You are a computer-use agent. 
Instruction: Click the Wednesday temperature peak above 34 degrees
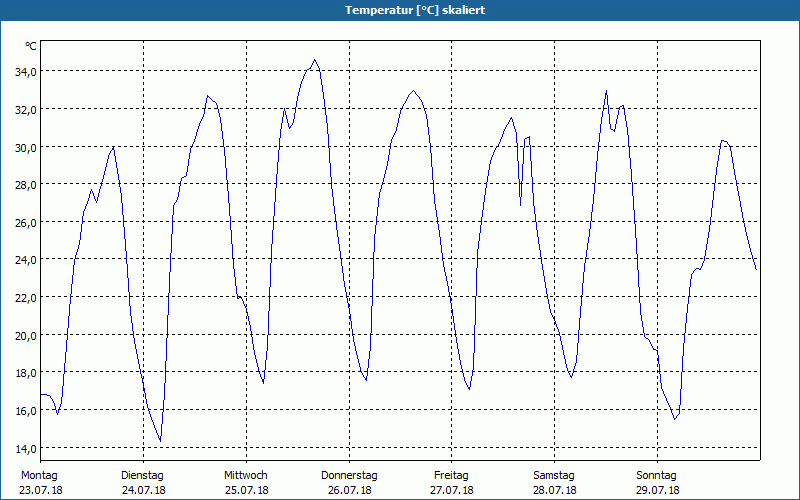[314, 60]
